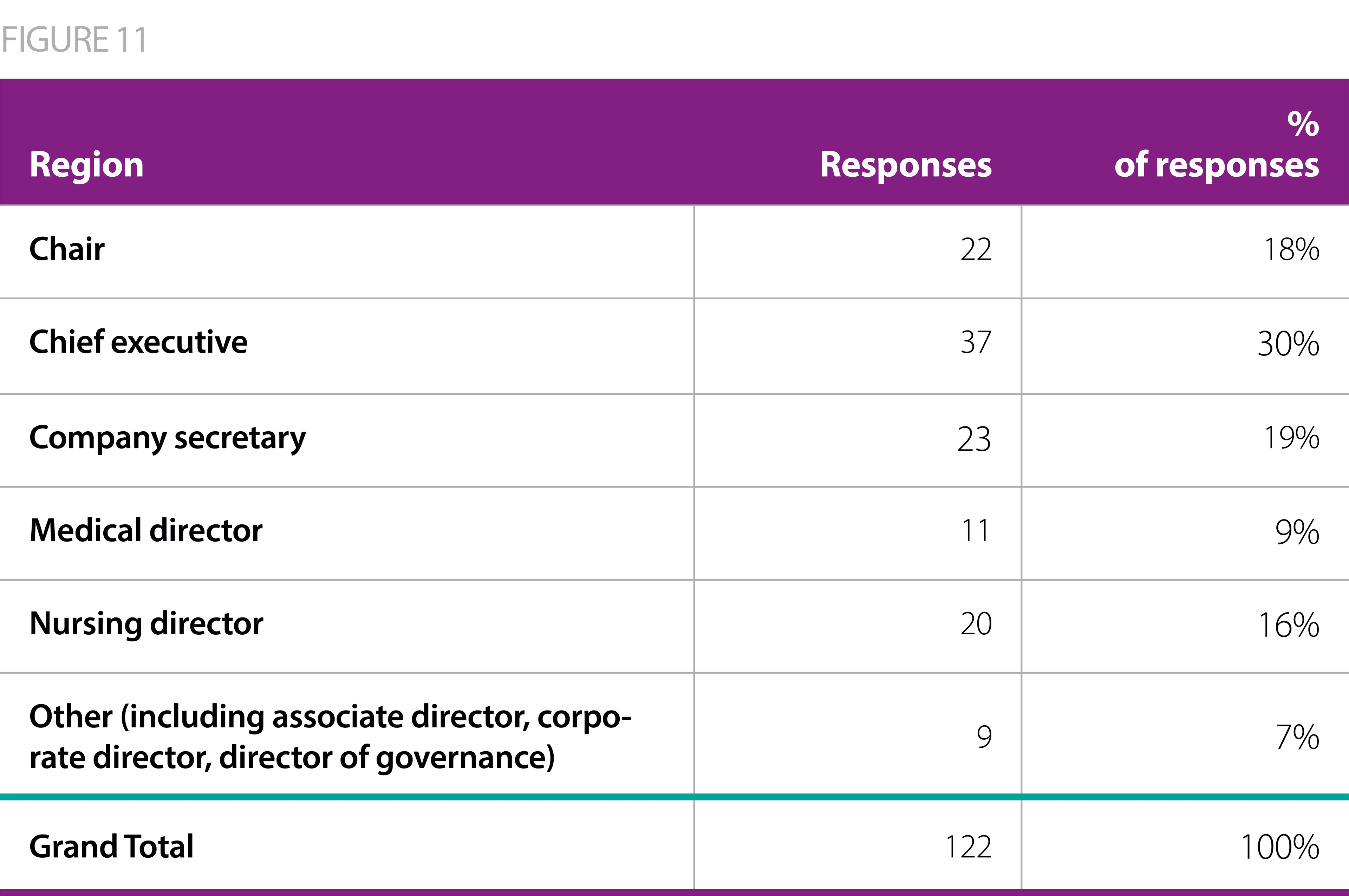Click the 'Other (including associate director...)' row label
This screenshot has height=896, width=1349.
click(x=330, y=737)
